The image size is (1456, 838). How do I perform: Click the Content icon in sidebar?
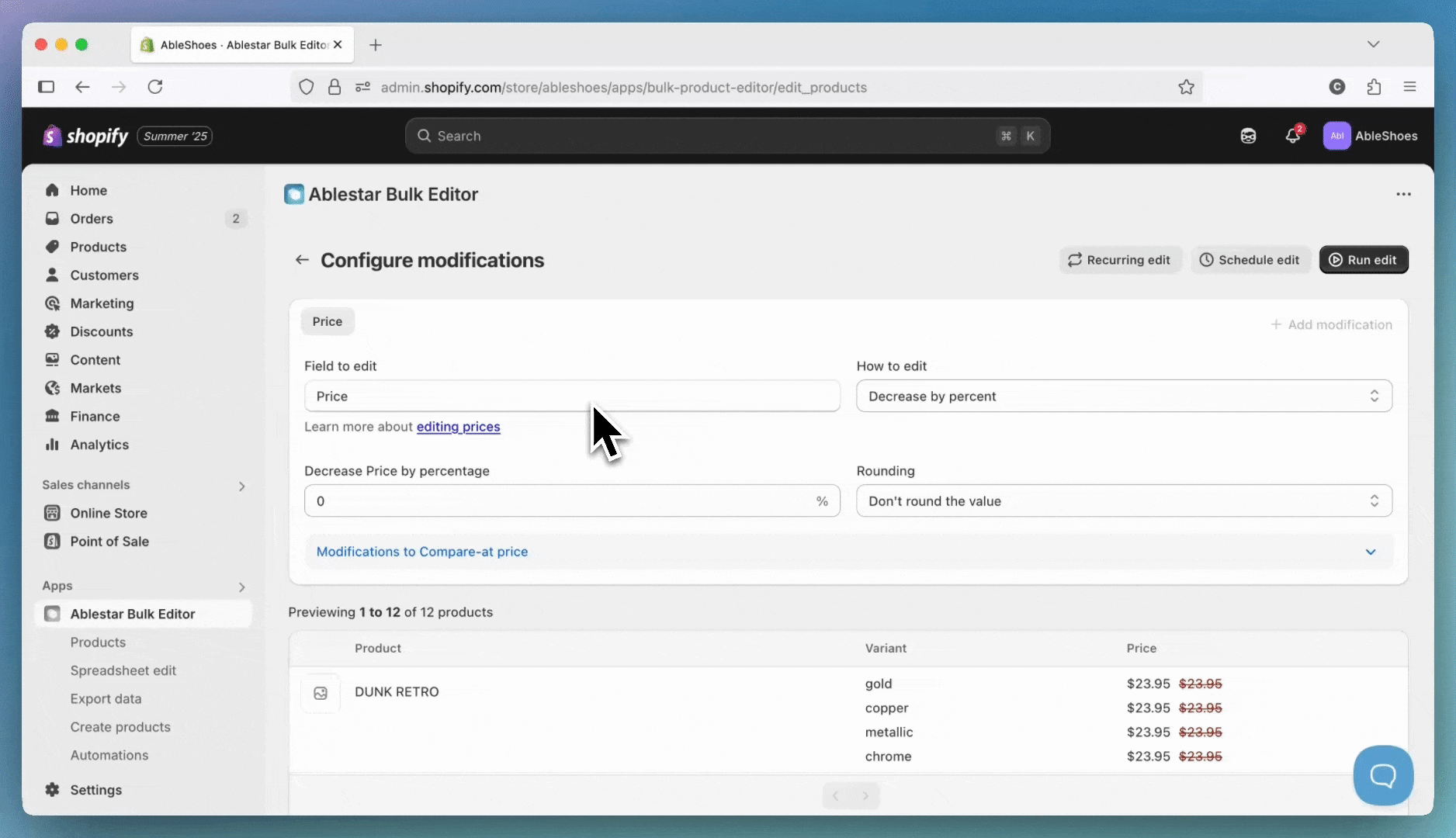(52, 360)
